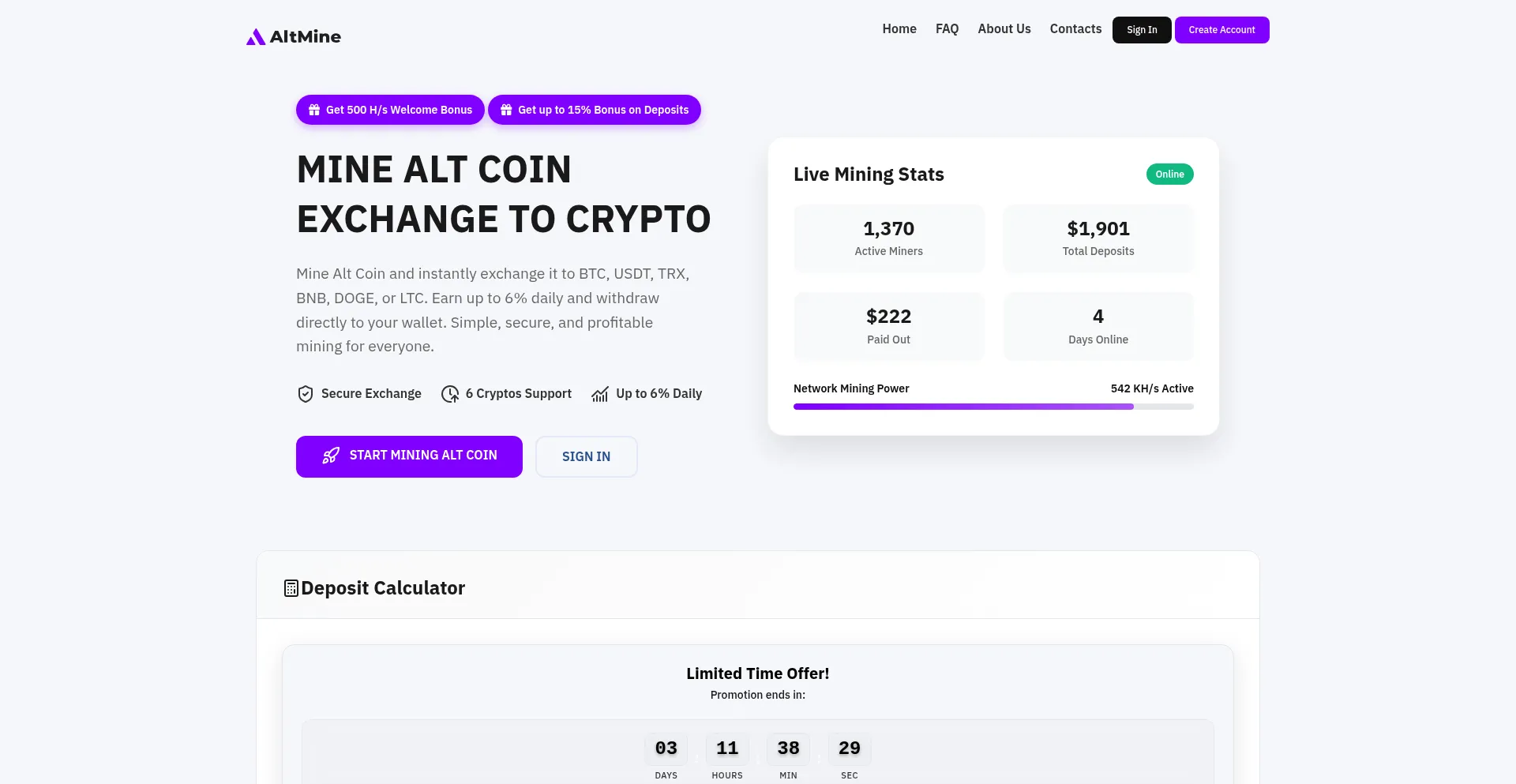Click the chart icon beside Up to 6% Daily
The height and width of the screenshot is (784, 1516).
(x=600, y=394)
